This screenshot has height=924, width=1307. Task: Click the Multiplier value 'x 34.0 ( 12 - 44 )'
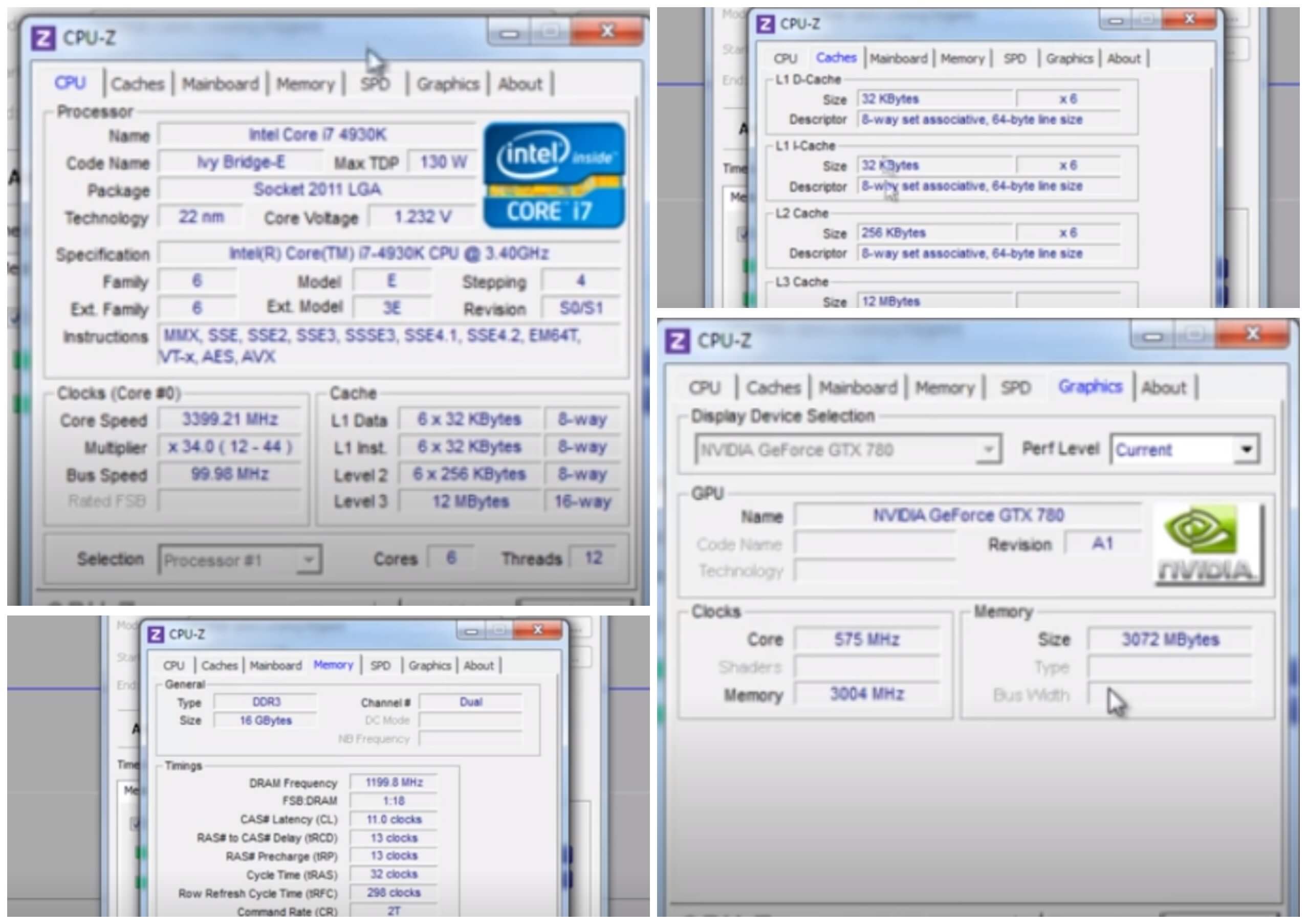[230, 447]
